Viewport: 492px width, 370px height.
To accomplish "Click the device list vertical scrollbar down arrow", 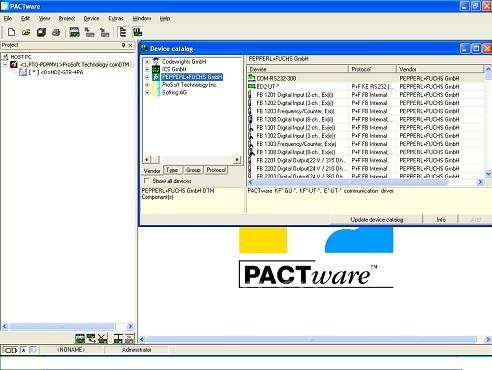I will pos(488,173).
